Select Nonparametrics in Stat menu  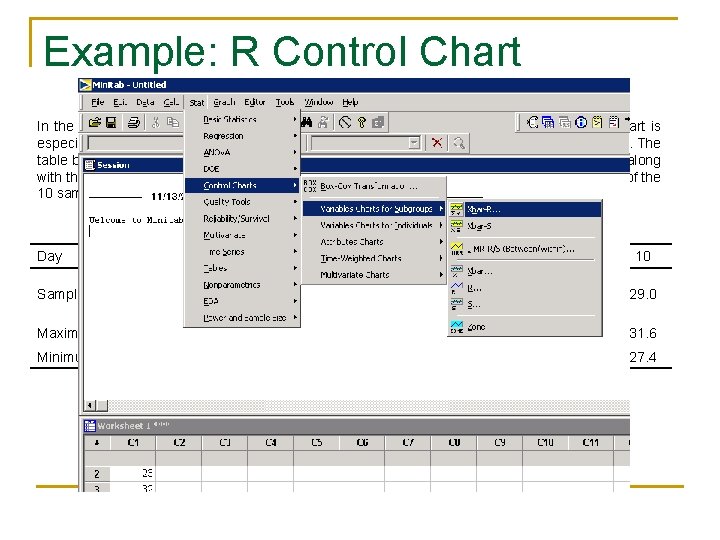point(242,285)
